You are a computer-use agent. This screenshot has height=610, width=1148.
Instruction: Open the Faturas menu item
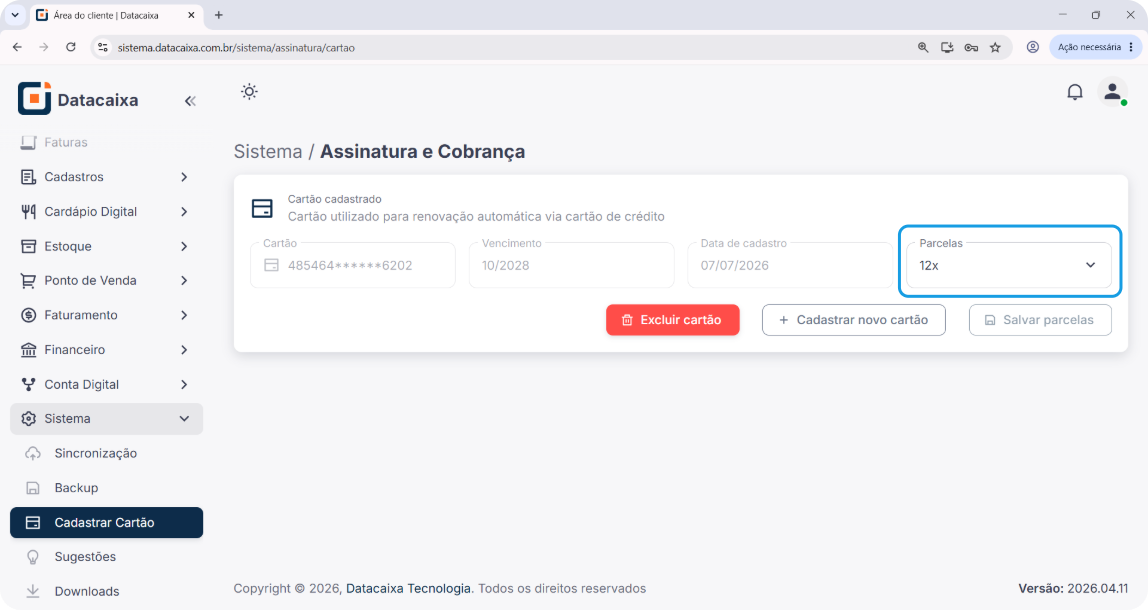click(x=106, y=142)
